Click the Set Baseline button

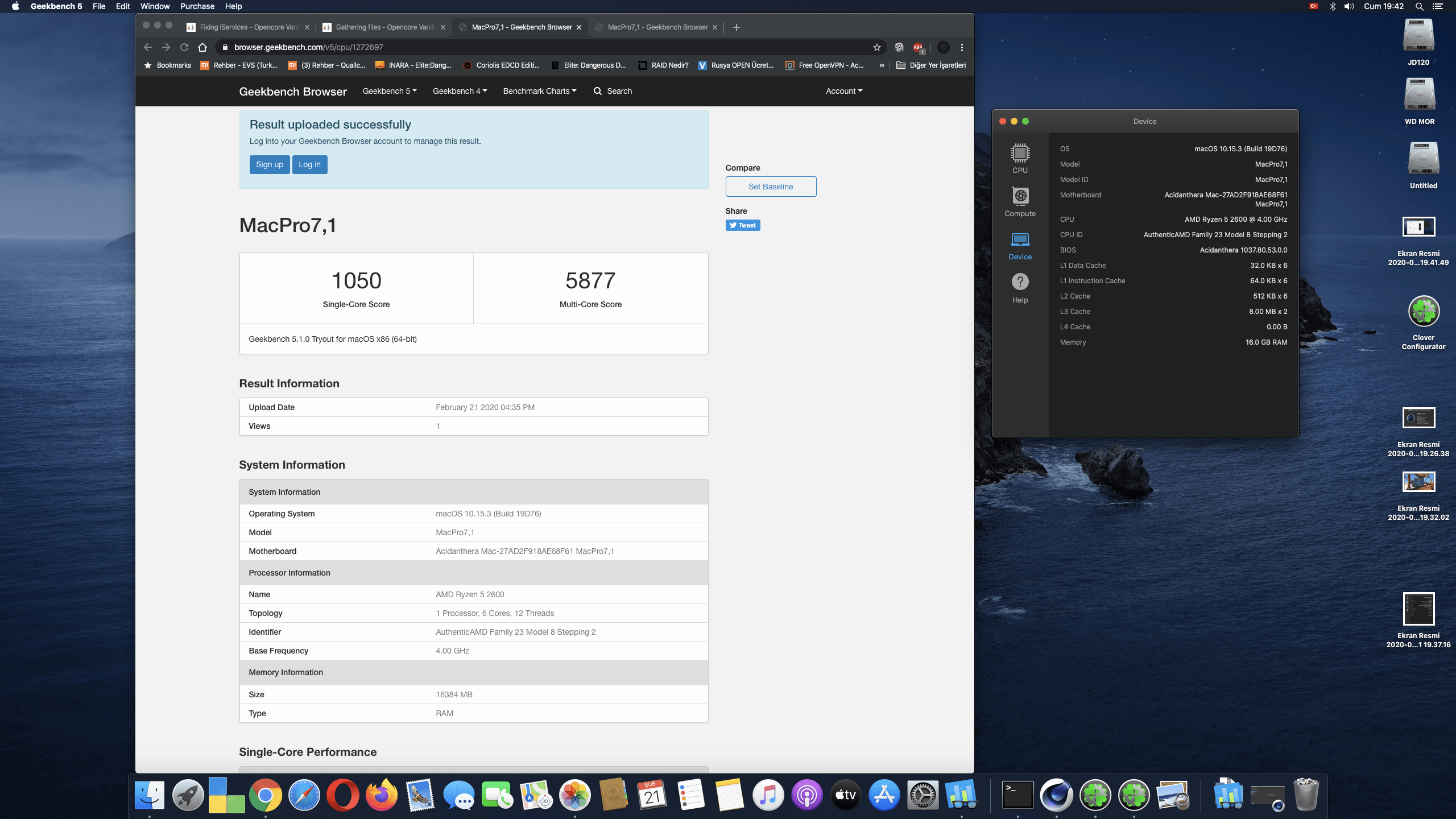coord(770,187)
